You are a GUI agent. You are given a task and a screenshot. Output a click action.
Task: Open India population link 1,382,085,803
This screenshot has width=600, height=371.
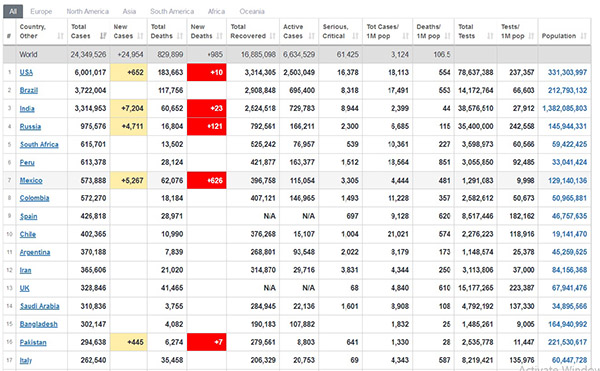coord(564,109)
